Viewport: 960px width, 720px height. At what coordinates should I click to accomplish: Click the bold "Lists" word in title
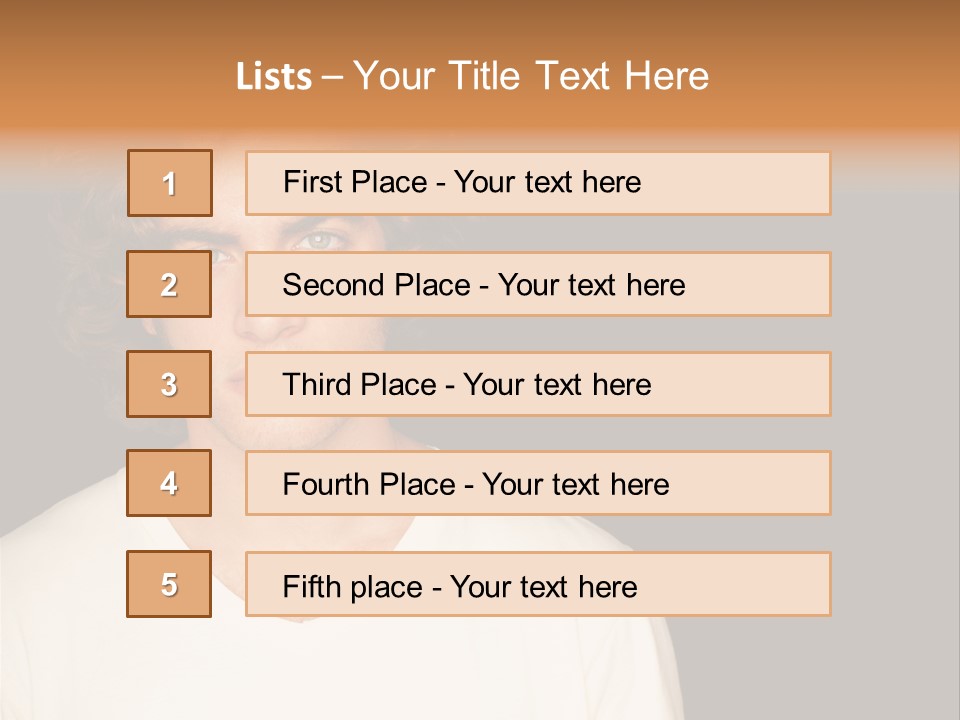pos(273,76)
